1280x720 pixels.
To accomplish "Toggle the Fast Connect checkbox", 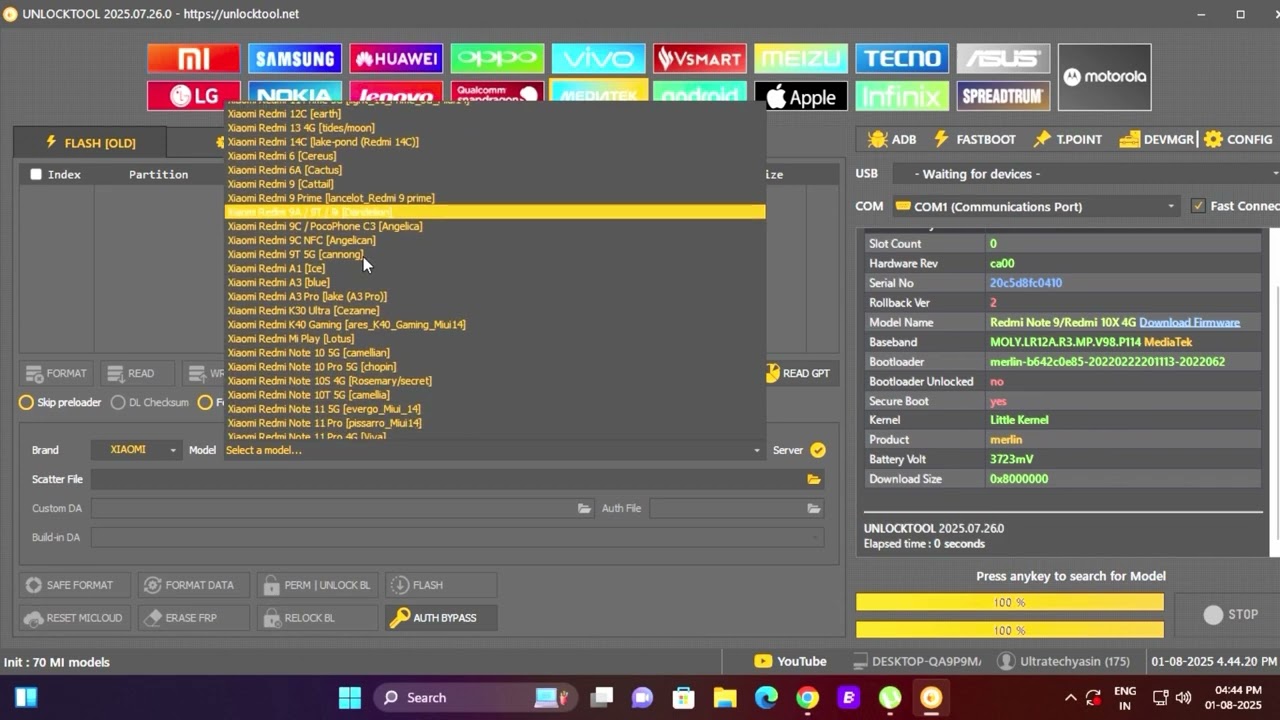I will (1198, 206).
